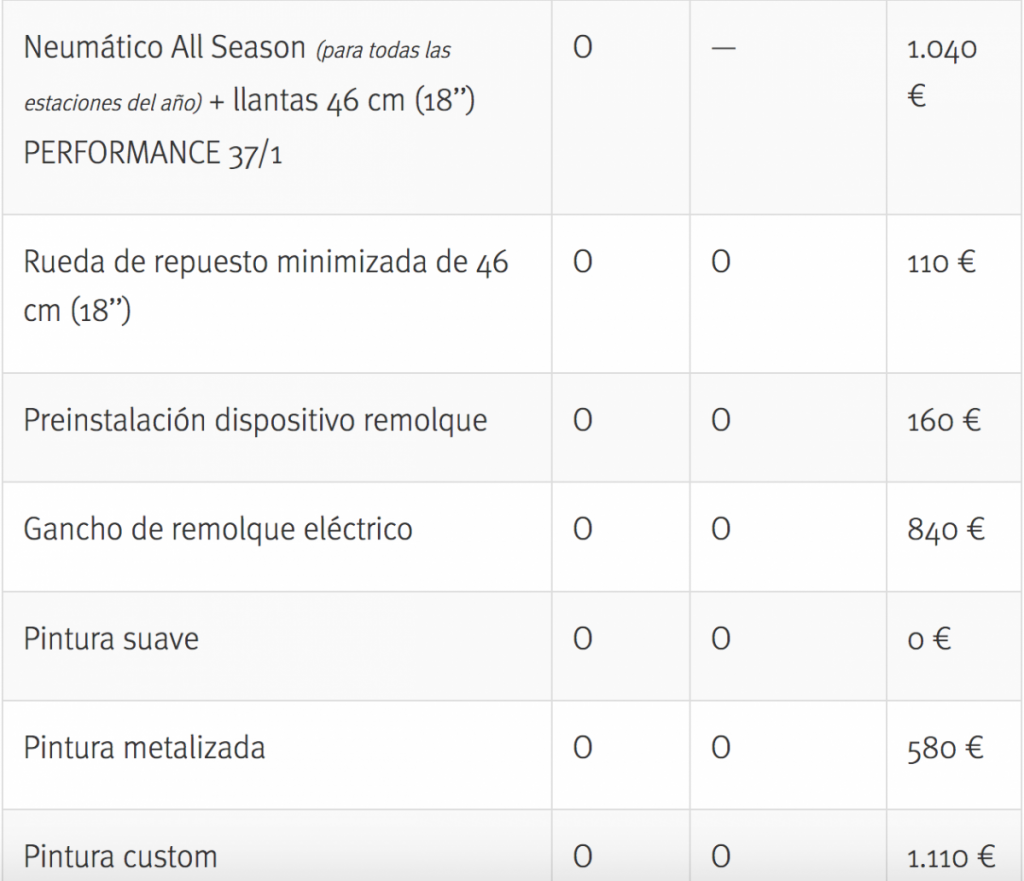Click the 160 € price
Image resolution: width=1024 pixels, height=881 pixels.
pos(943,421)
